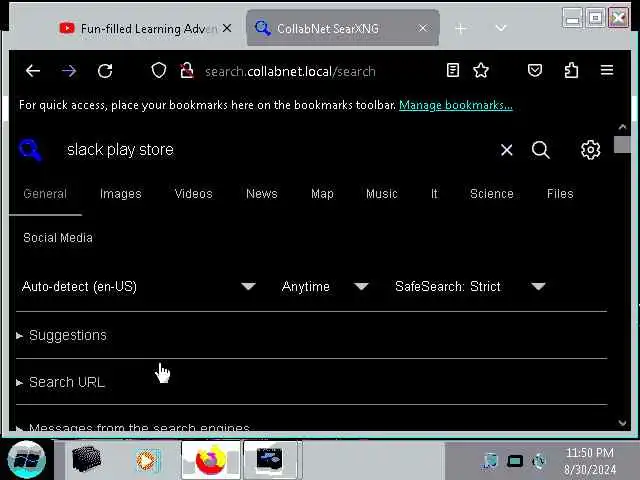The height and width of the screenshot is (480, 640).
Task: Switch to Videos category
Action: tap(193, 194)
